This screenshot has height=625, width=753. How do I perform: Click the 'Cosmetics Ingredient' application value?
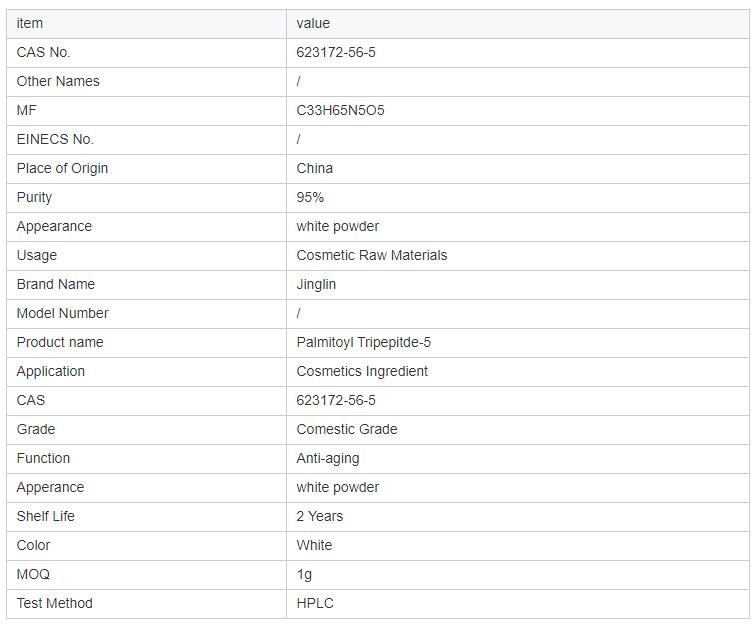point(362,371)
